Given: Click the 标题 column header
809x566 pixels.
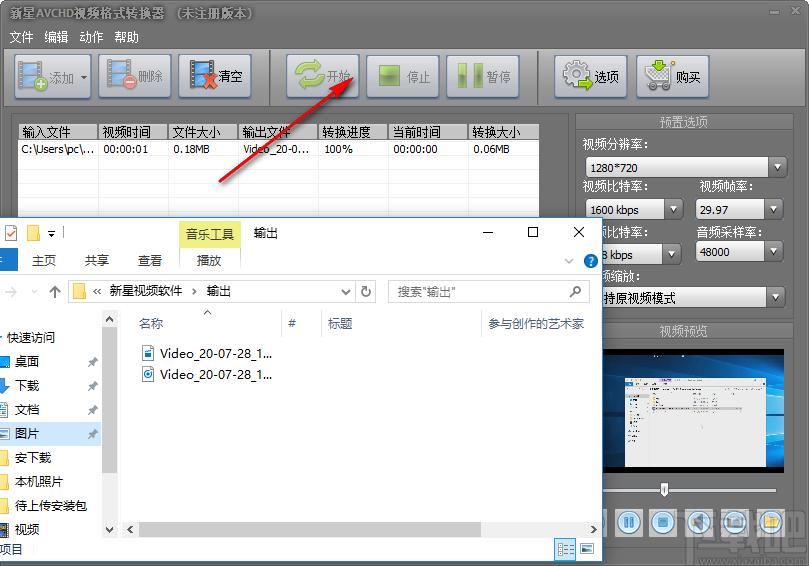Looking at the screenshot, I should (340, 324).
